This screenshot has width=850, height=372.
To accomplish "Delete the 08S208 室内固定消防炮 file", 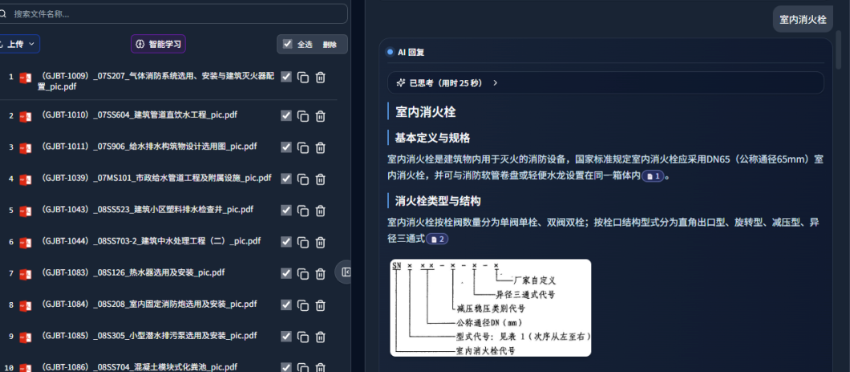I will click(320, 305).
